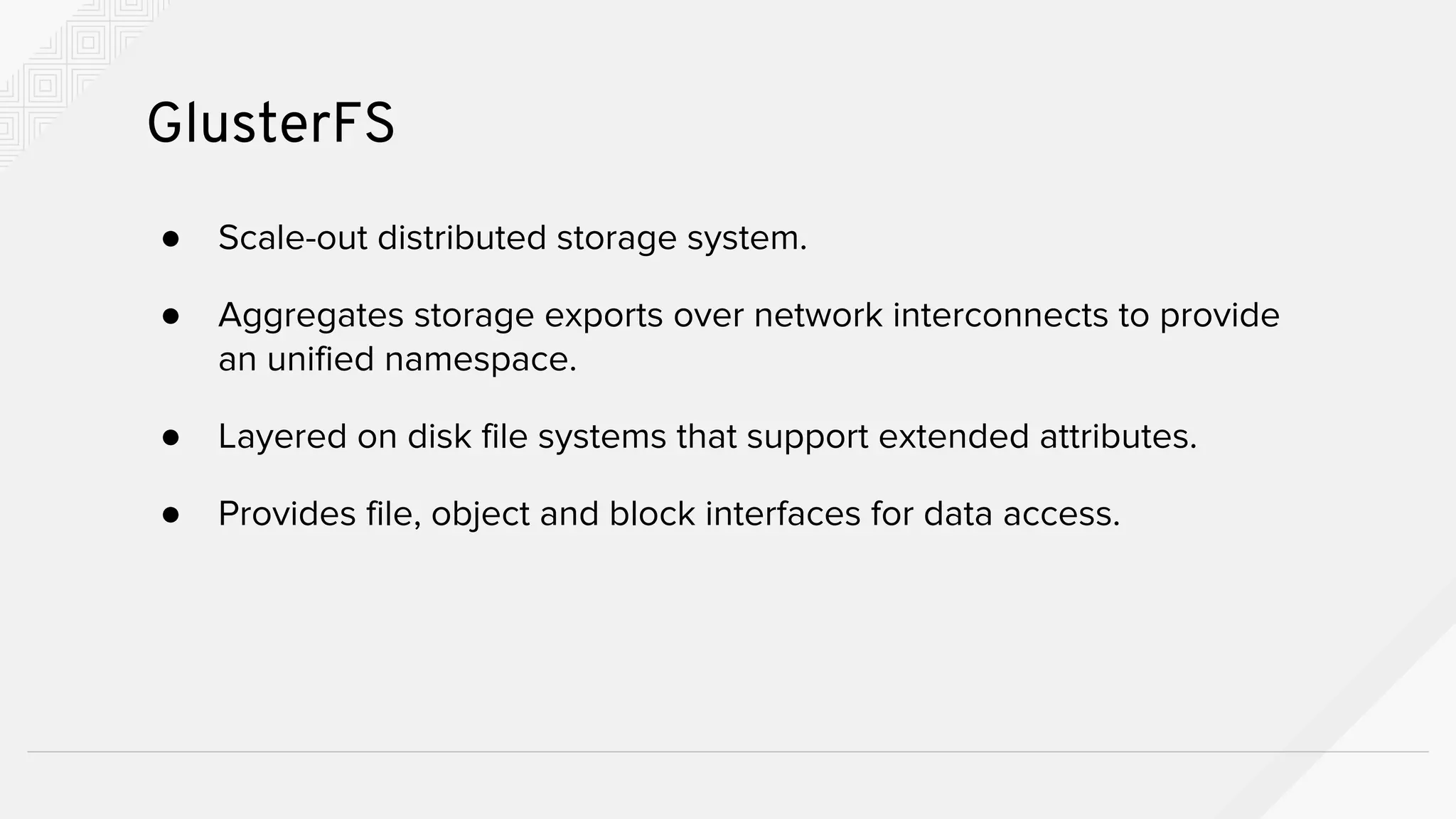The image size is (1456, 819).
Task: Click the word "Layered" in third bullet
Action: click(282, 436)
